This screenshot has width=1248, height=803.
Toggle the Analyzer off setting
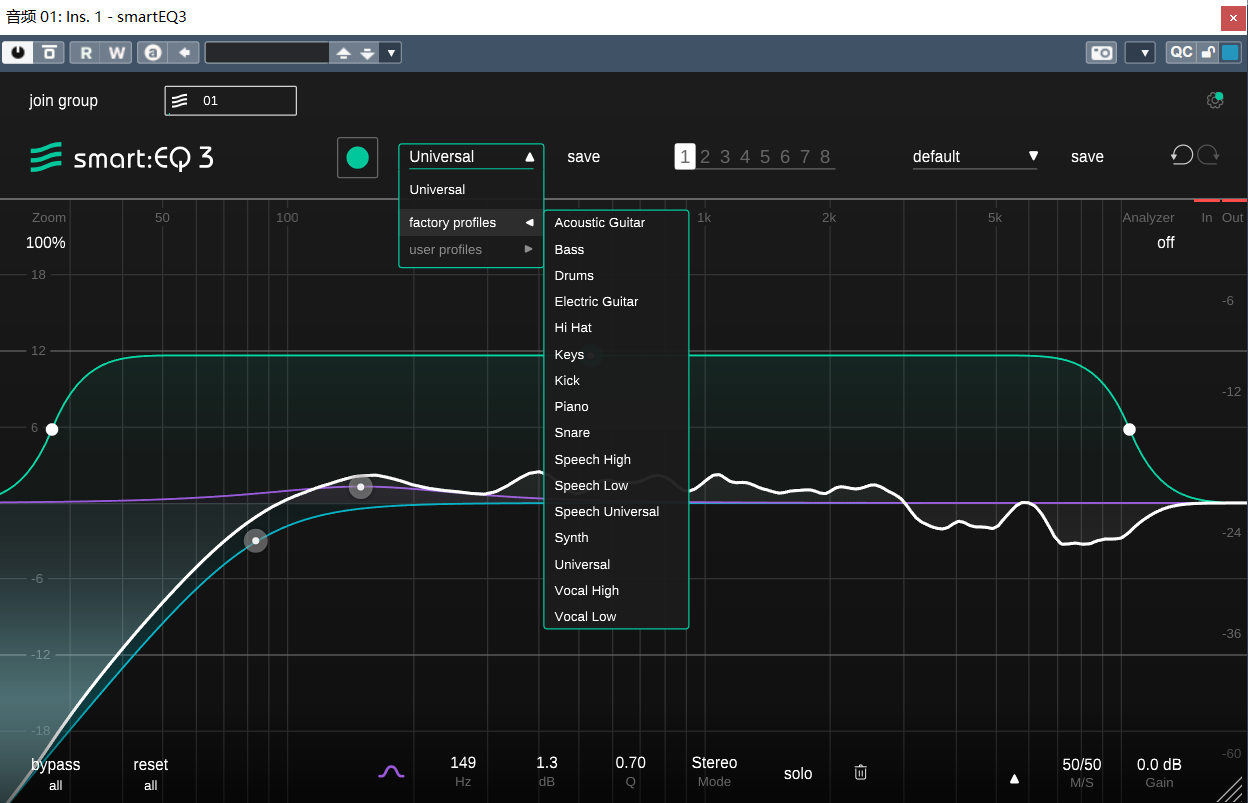[1166, 243]
